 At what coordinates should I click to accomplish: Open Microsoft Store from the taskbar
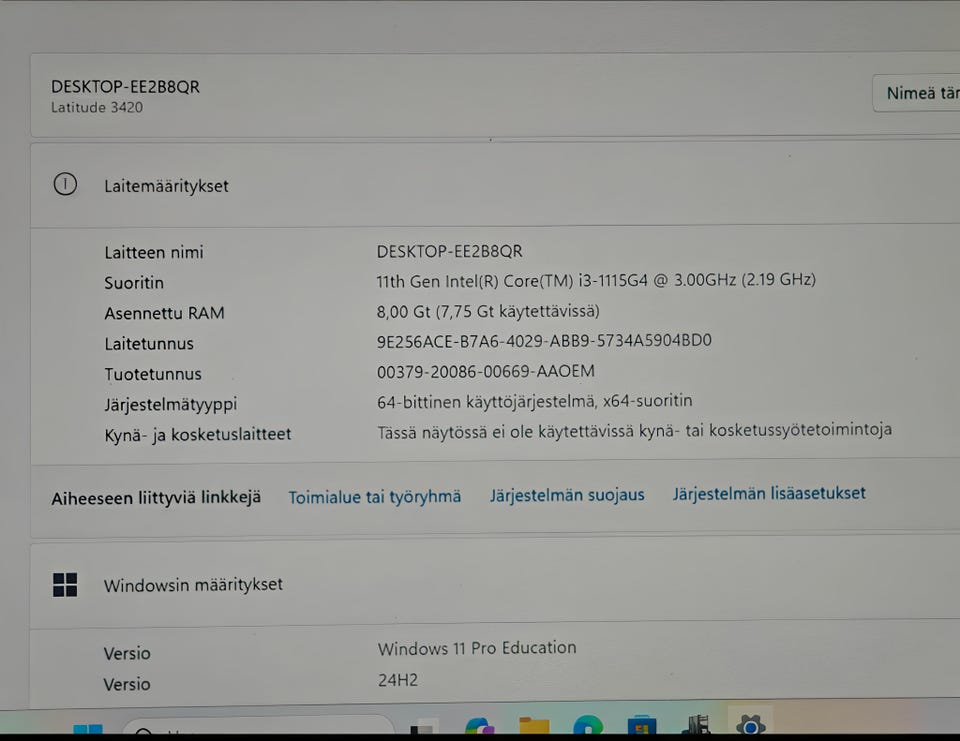pyautogui.click(x=642, y=724)
